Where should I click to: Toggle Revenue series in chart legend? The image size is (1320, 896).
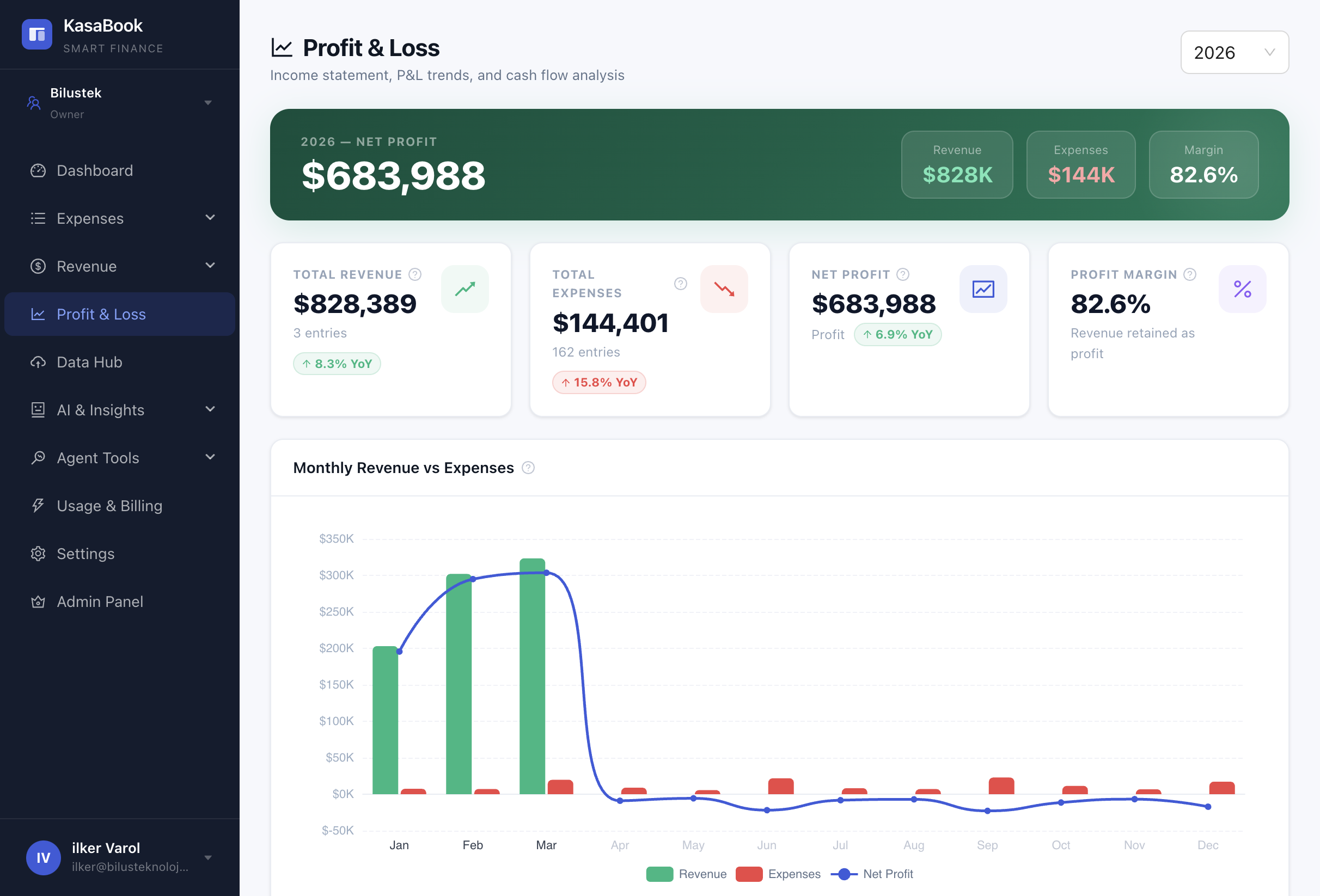click(x=687, y=874)
